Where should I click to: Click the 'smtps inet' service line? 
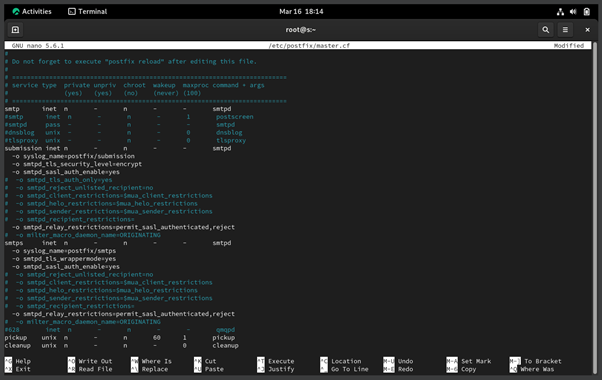118,243
